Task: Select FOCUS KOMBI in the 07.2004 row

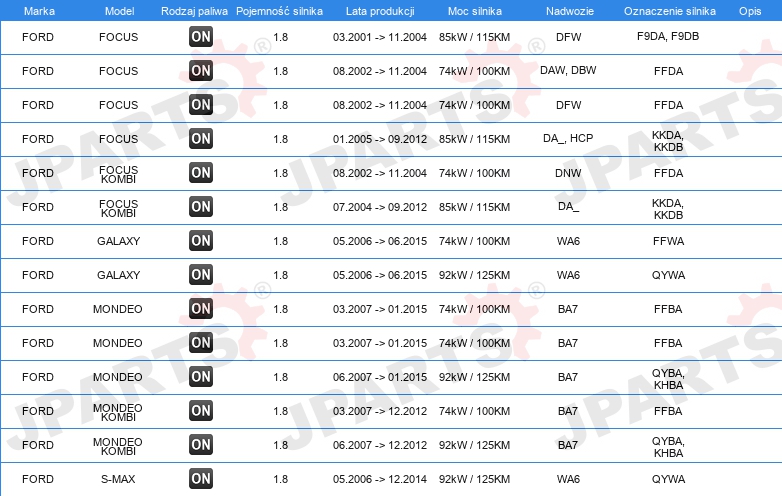Action: coord(118,208)
